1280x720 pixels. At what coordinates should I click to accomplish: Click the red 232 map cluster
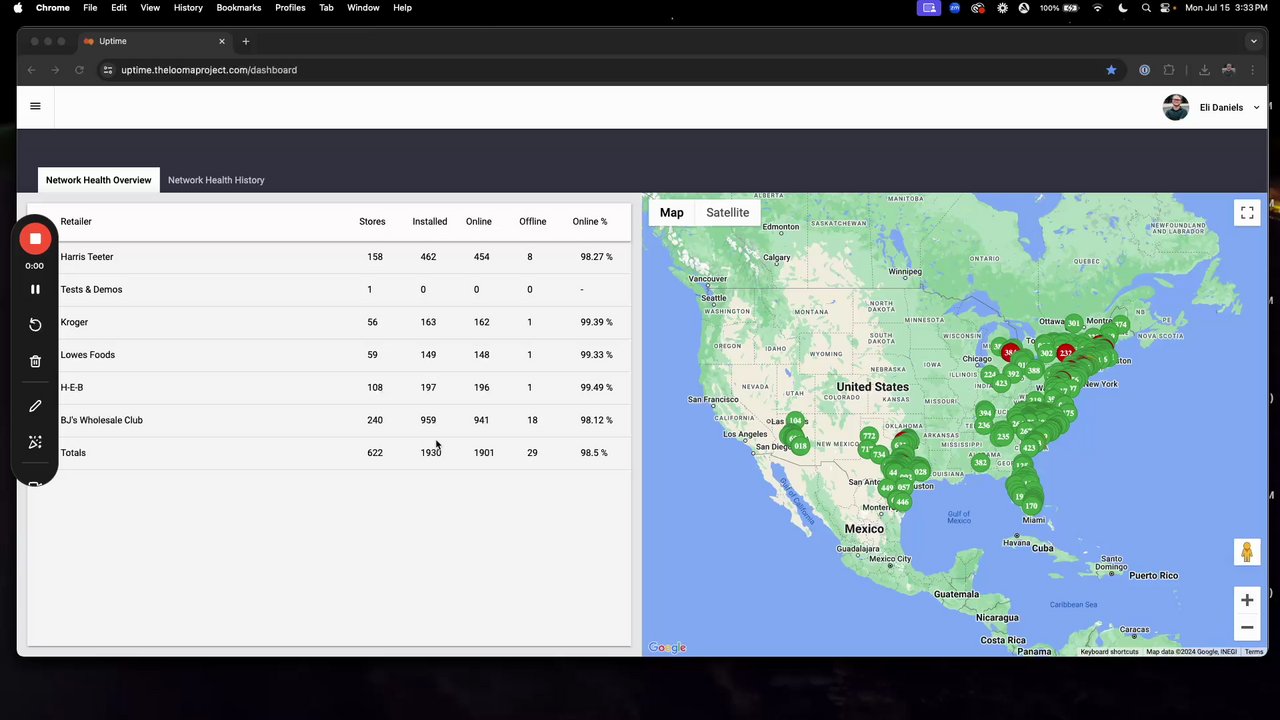pyautogui.click(x=1066, y=352)
